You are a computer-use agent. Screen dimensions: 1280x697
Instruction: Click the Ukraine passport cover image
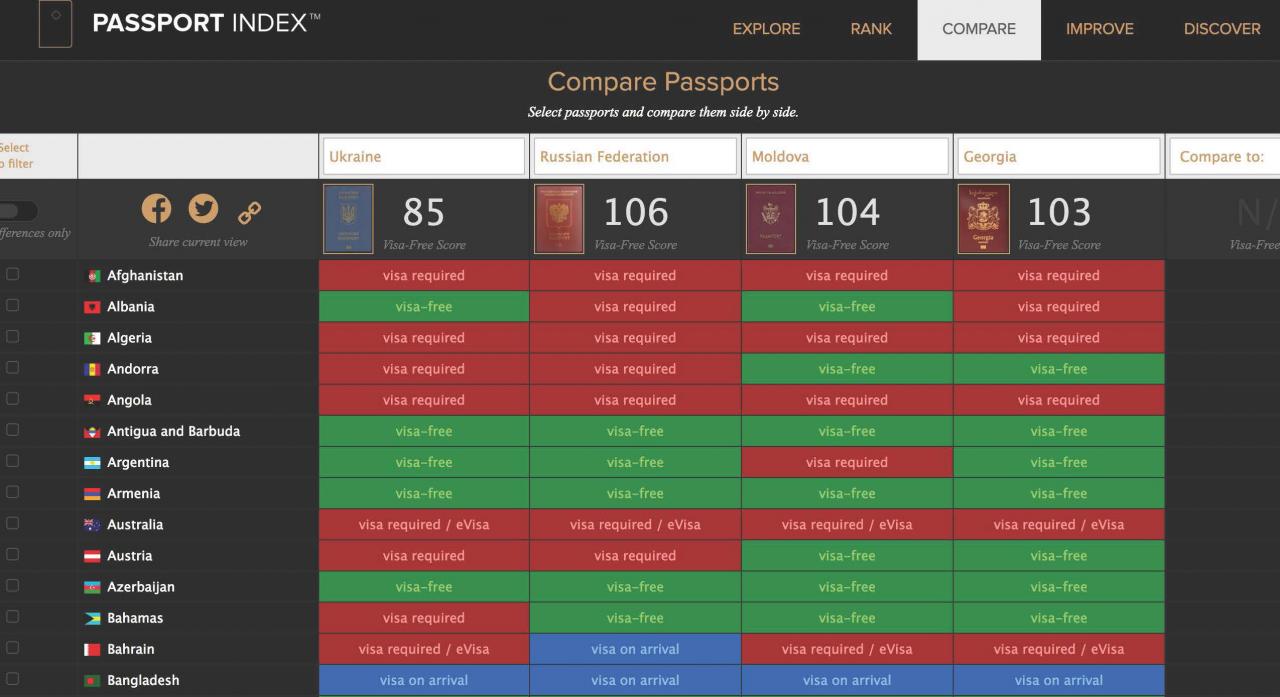click(348, 219)
